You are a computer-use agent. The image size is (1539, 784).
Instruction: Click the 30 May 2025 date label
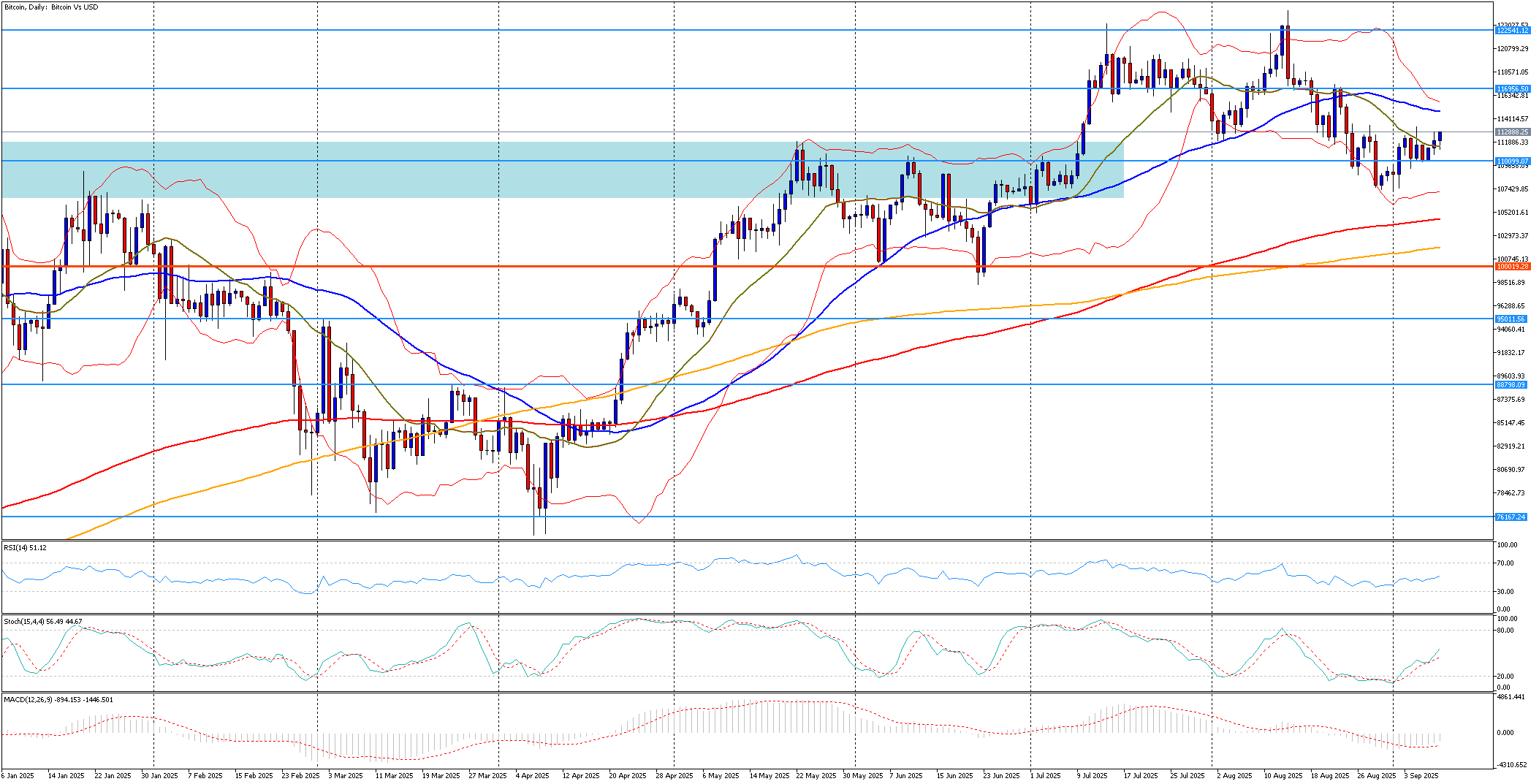[x=863, y=776]
